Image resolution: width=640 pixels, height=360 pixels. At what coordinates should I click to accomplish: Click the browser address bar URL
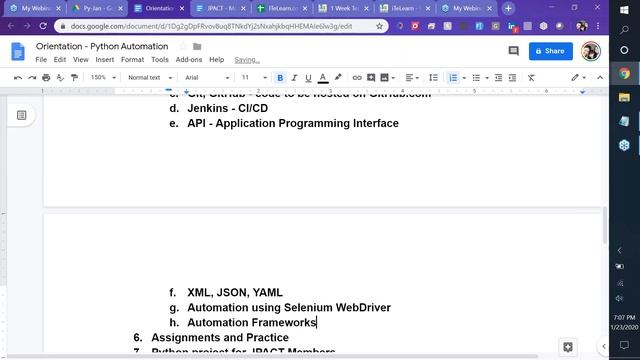click(x=211, y=26)
